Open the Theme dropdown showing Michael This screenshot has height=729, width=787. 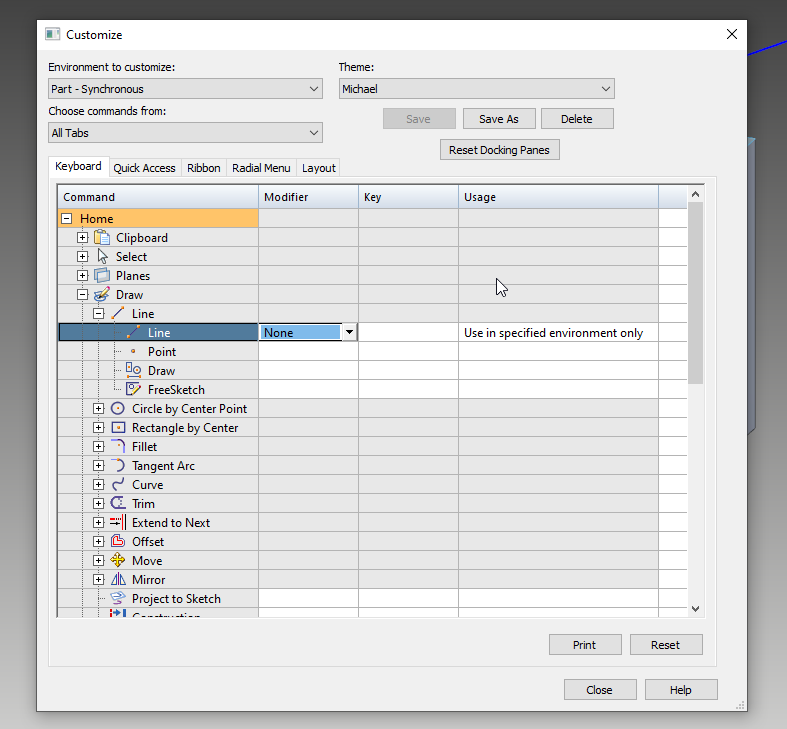[476, 89]
